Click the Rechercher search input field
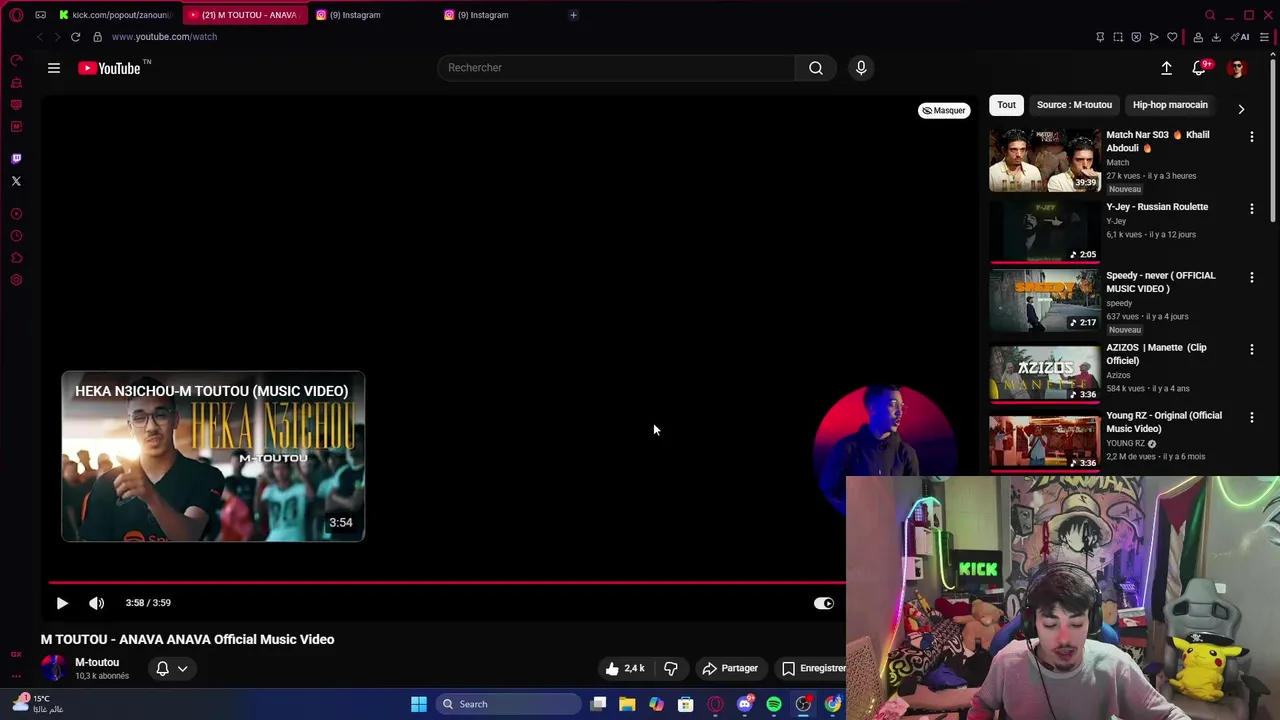This screenshot has height=720, width=1280. pyautogui.click(x=616, y=68)
